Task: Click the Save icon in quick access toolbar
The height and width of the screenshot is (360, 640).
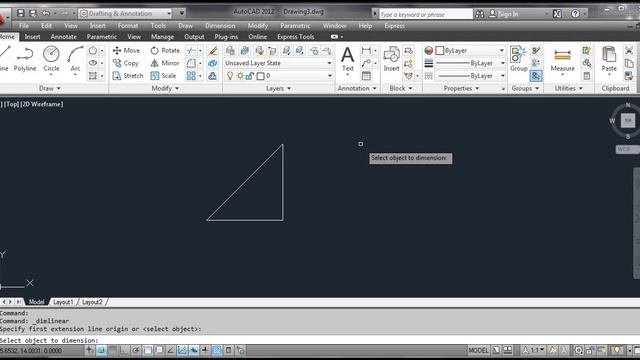Action: click(20, 13)
